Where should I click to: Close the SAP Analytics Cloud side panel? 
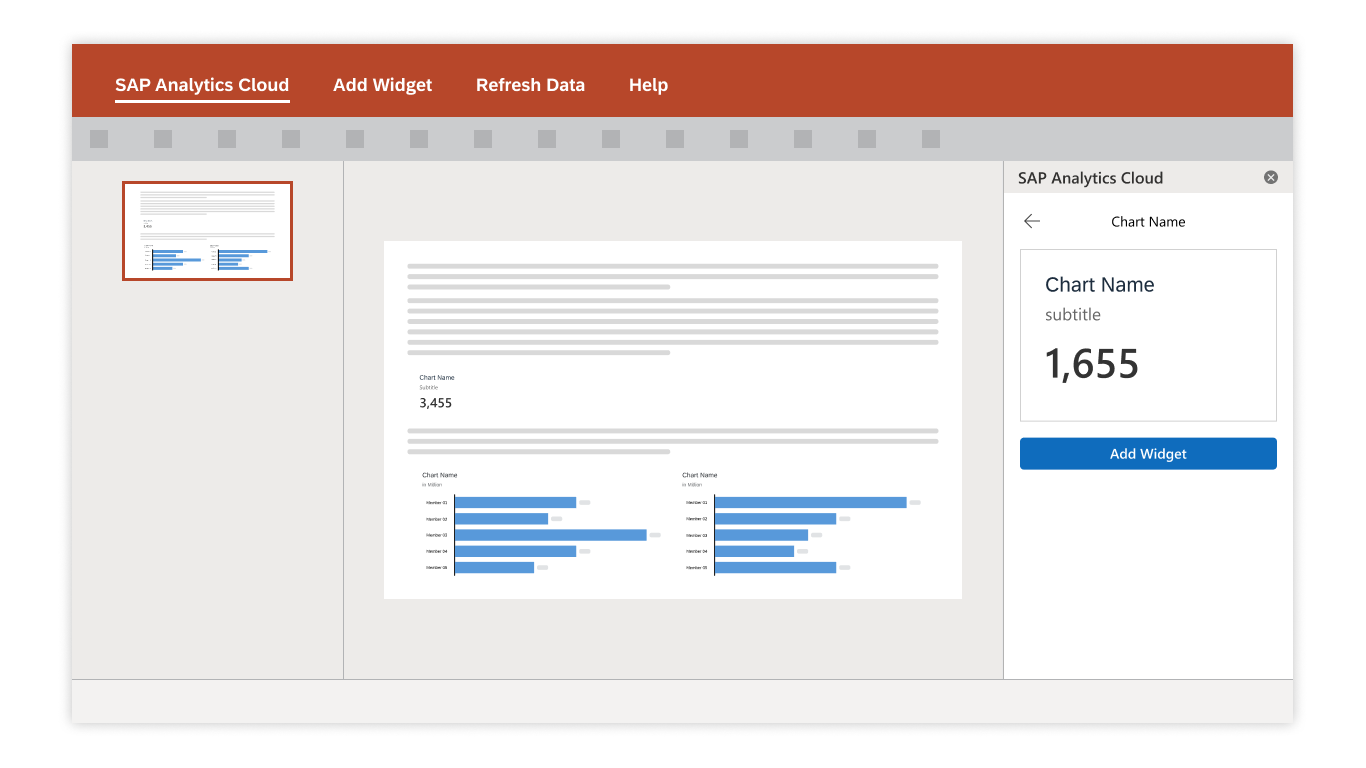point(1271,177)
